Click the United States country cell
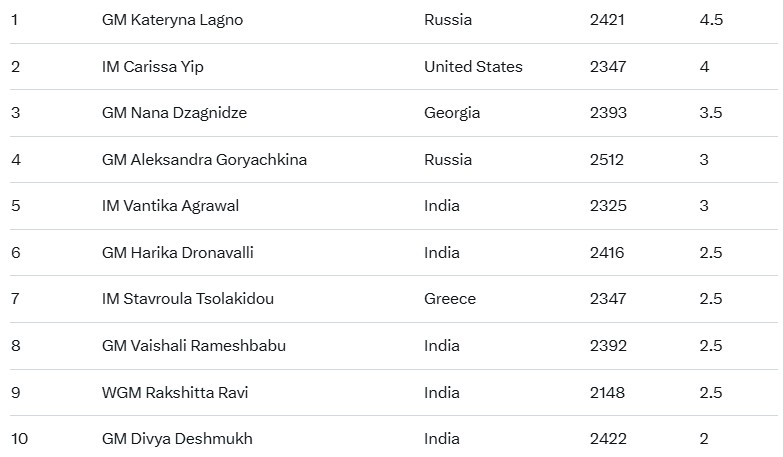The width and height of the screenshot is (783, 457). (473, 67)
